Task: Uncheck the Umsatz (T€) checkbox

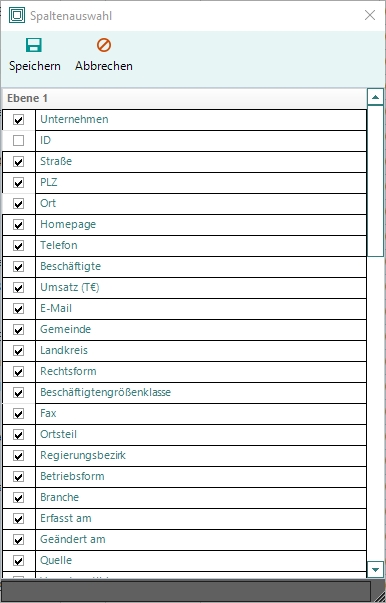Action: pos(18,288)
